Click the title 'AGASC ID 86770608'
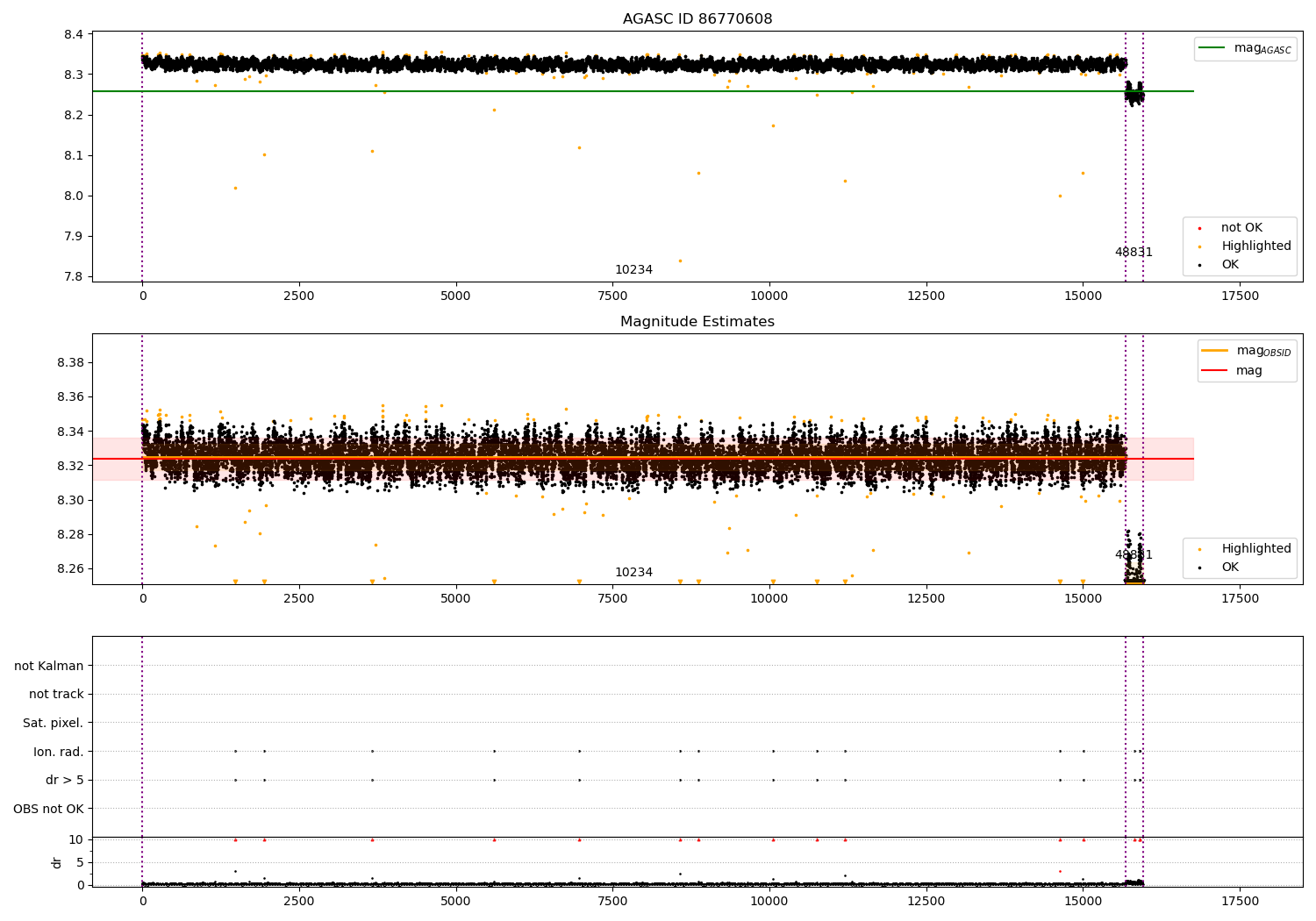1316x921 pixels. (697, 19)
